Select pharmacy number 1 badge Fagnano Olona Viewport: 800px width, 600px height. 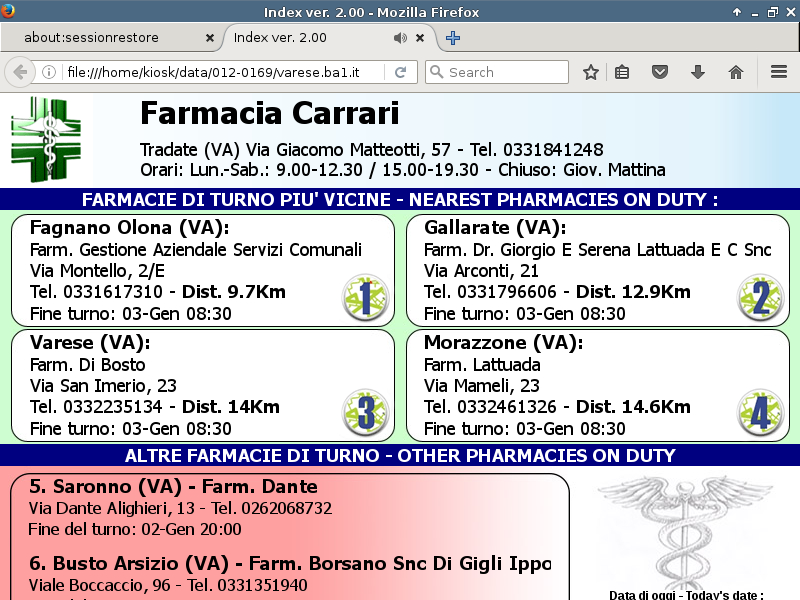click(365, 298)
